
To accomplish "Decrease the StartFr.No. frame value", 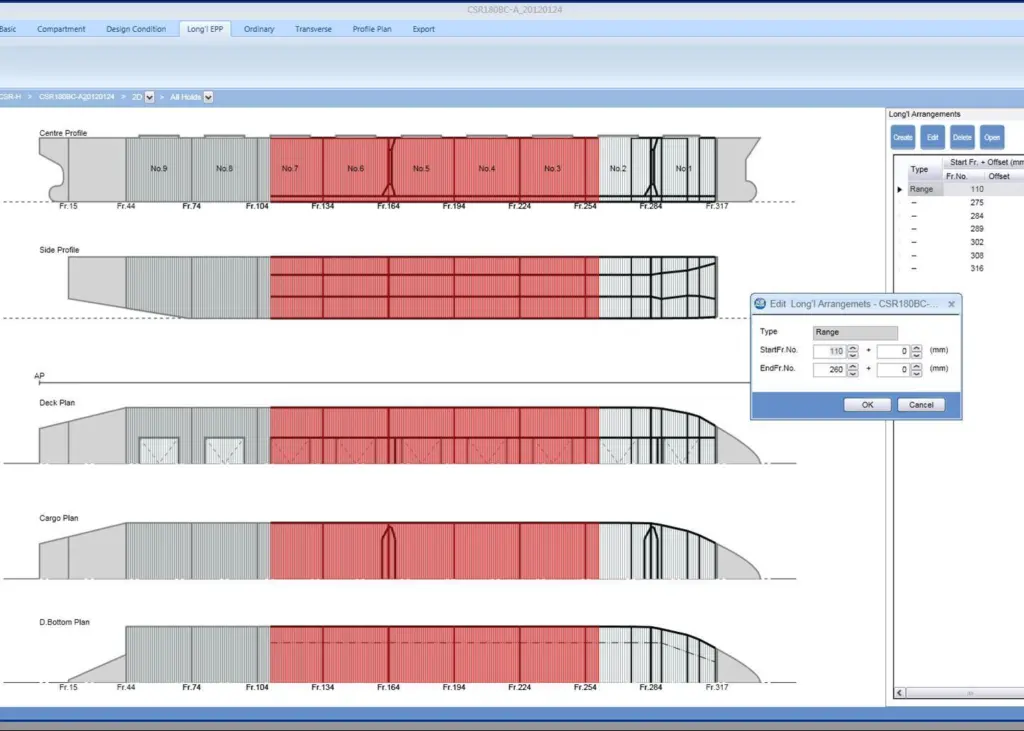I will [x=853, y=355].
